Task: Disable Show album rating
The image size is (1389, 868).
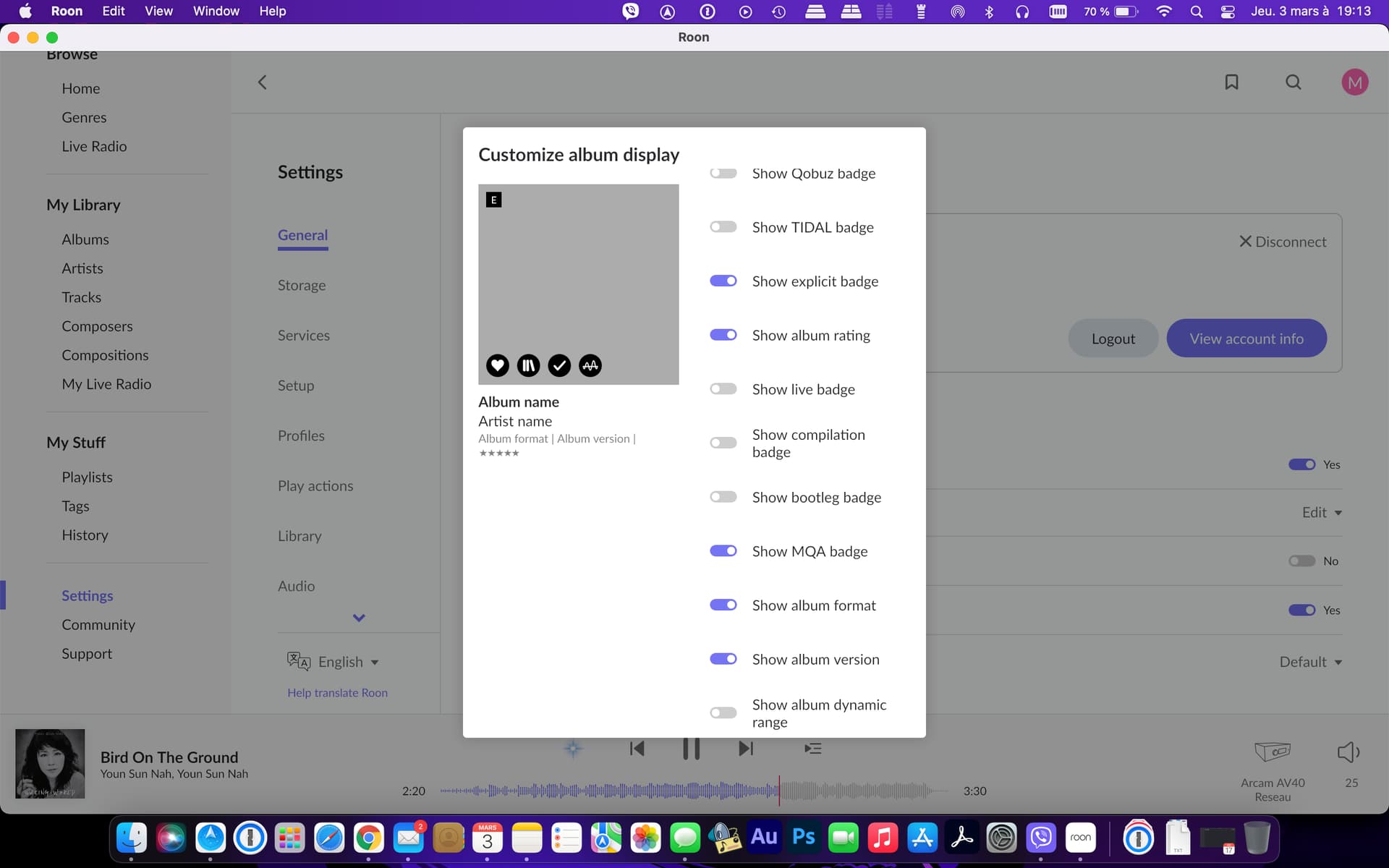Action: pos(723,335)
